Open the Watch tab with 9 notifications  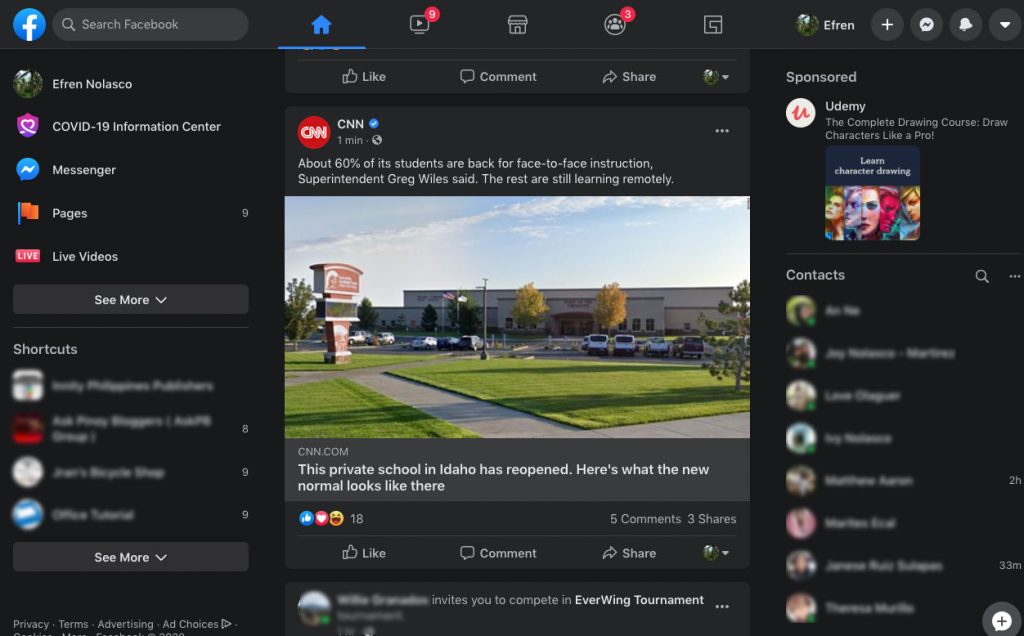[x=419, y=25]
